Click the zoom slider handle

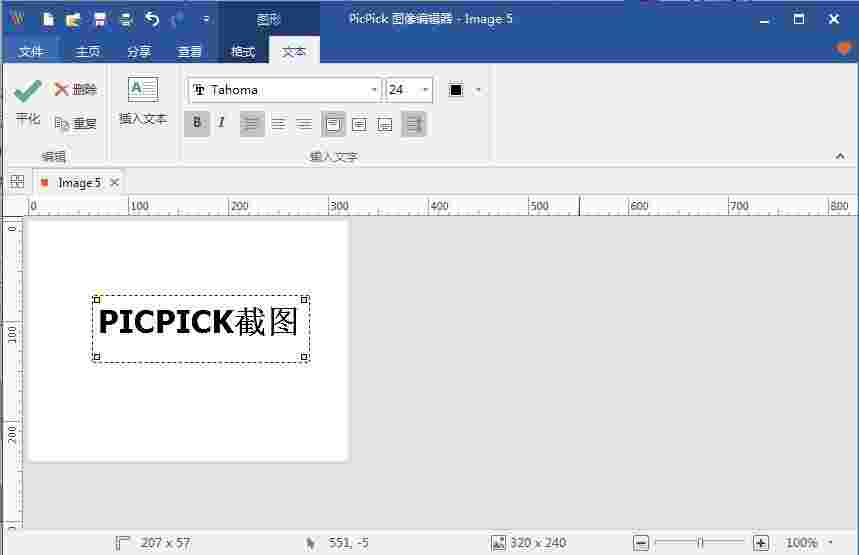coord(700,542)
